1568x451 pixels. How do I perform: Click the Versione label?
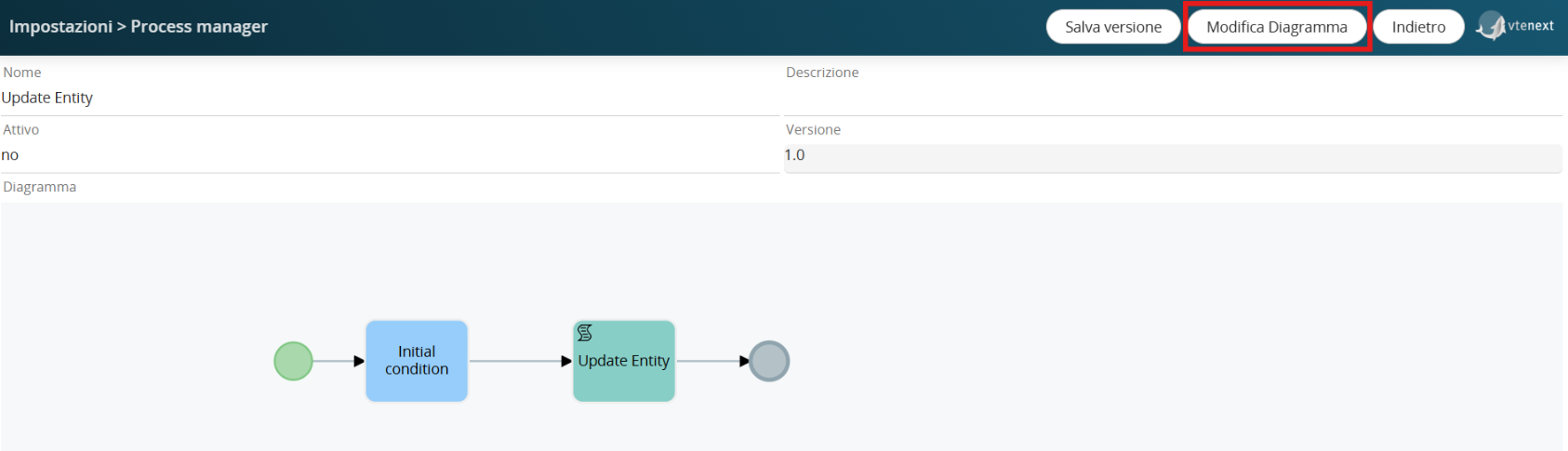(813, 130)
